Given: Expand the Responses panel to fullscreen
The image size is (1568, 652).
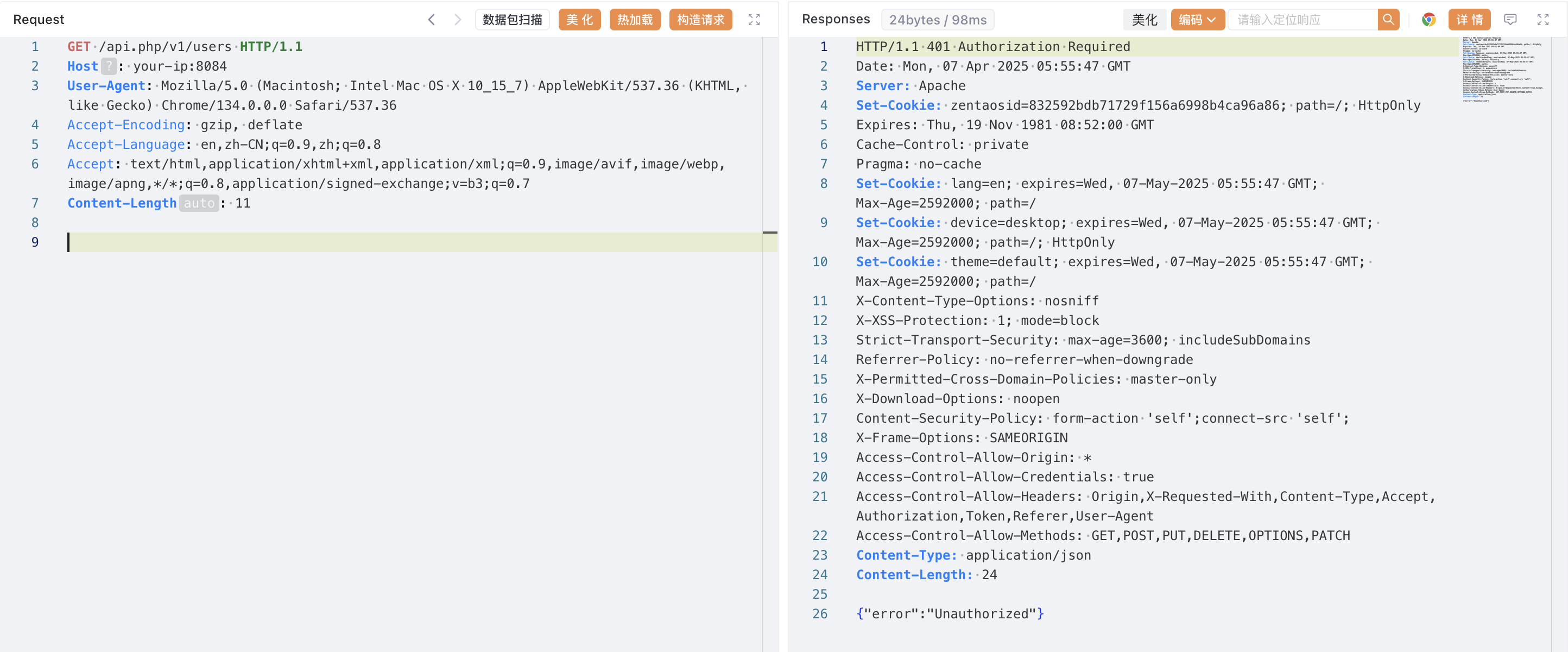Looking at the screenshot, I should point(1542,20).
